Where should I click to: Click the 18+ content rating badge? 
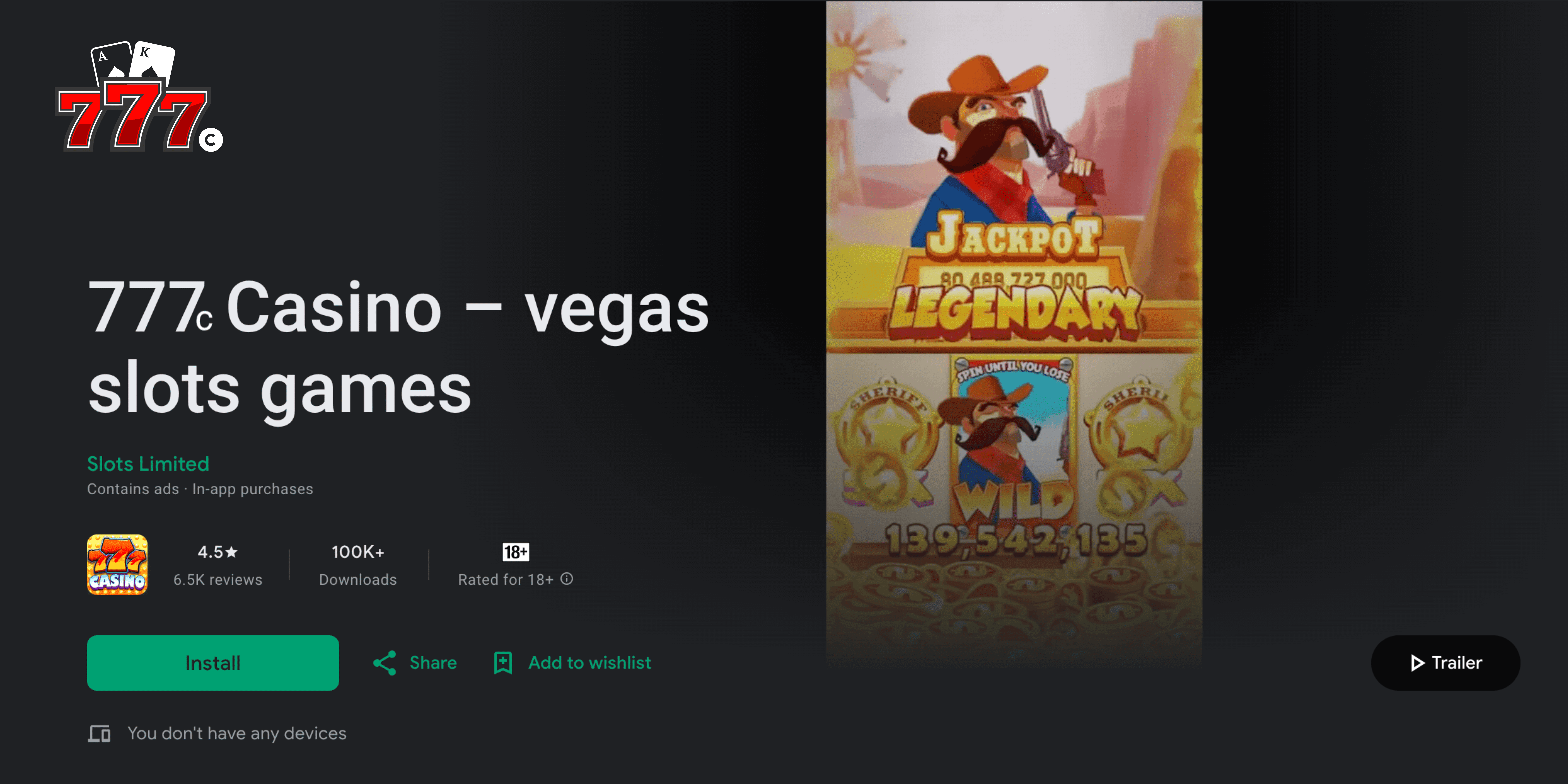516,552
